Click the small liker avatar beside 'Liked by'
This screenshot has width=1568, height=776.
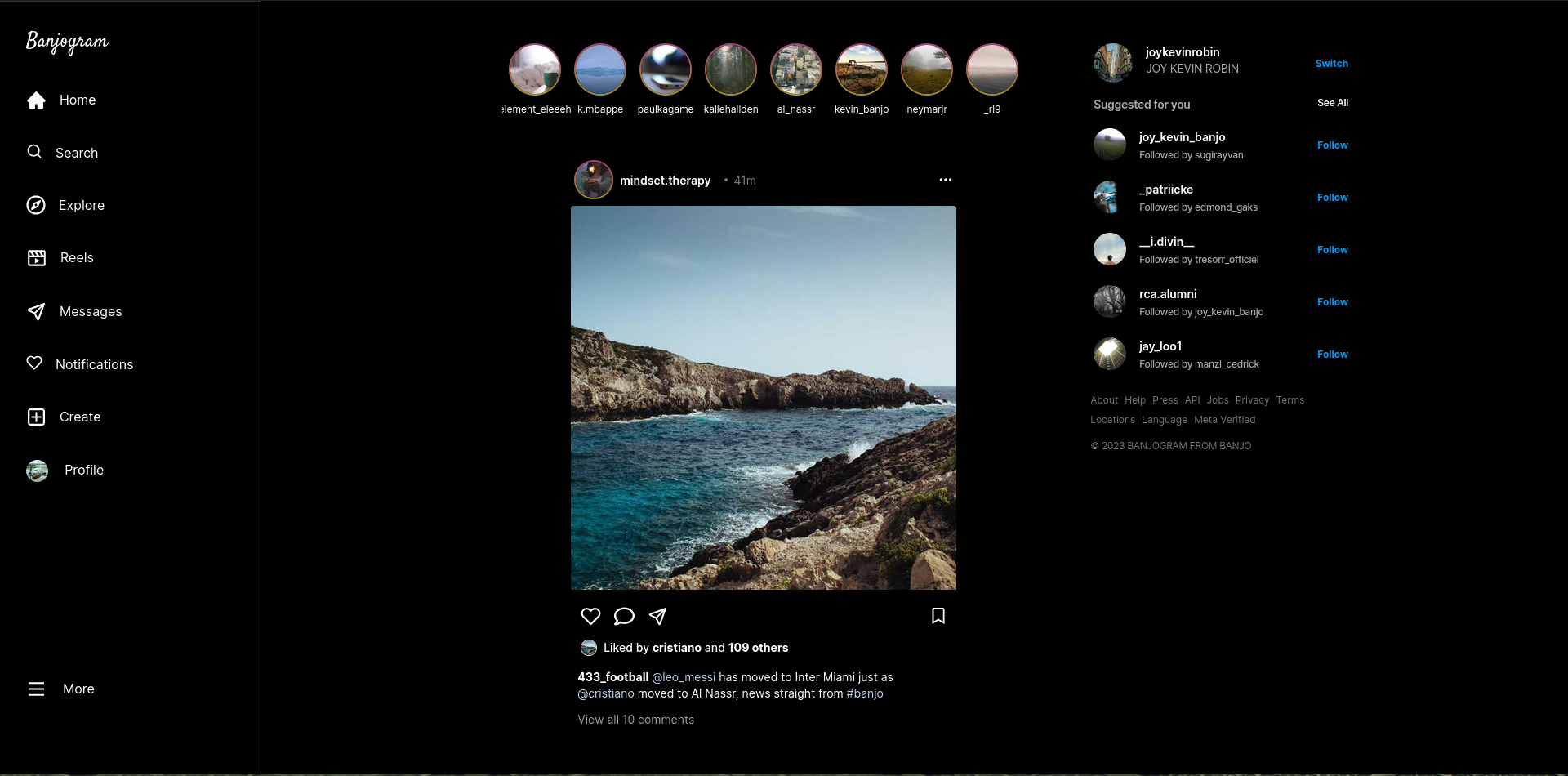tap(589, 648)
